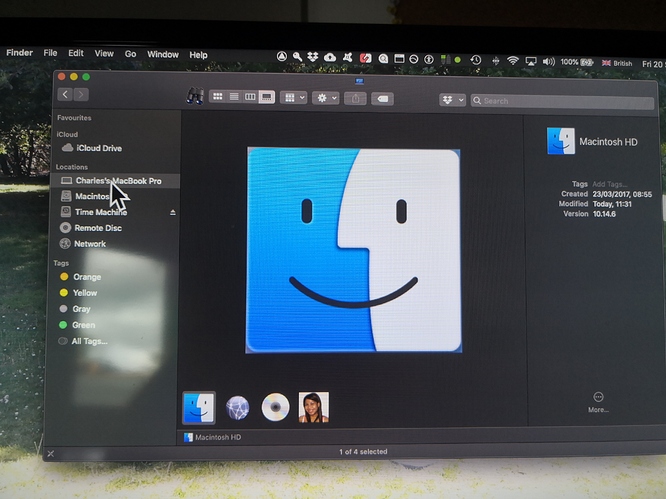Click the 100% battery status icon

[x=576, y=62]
